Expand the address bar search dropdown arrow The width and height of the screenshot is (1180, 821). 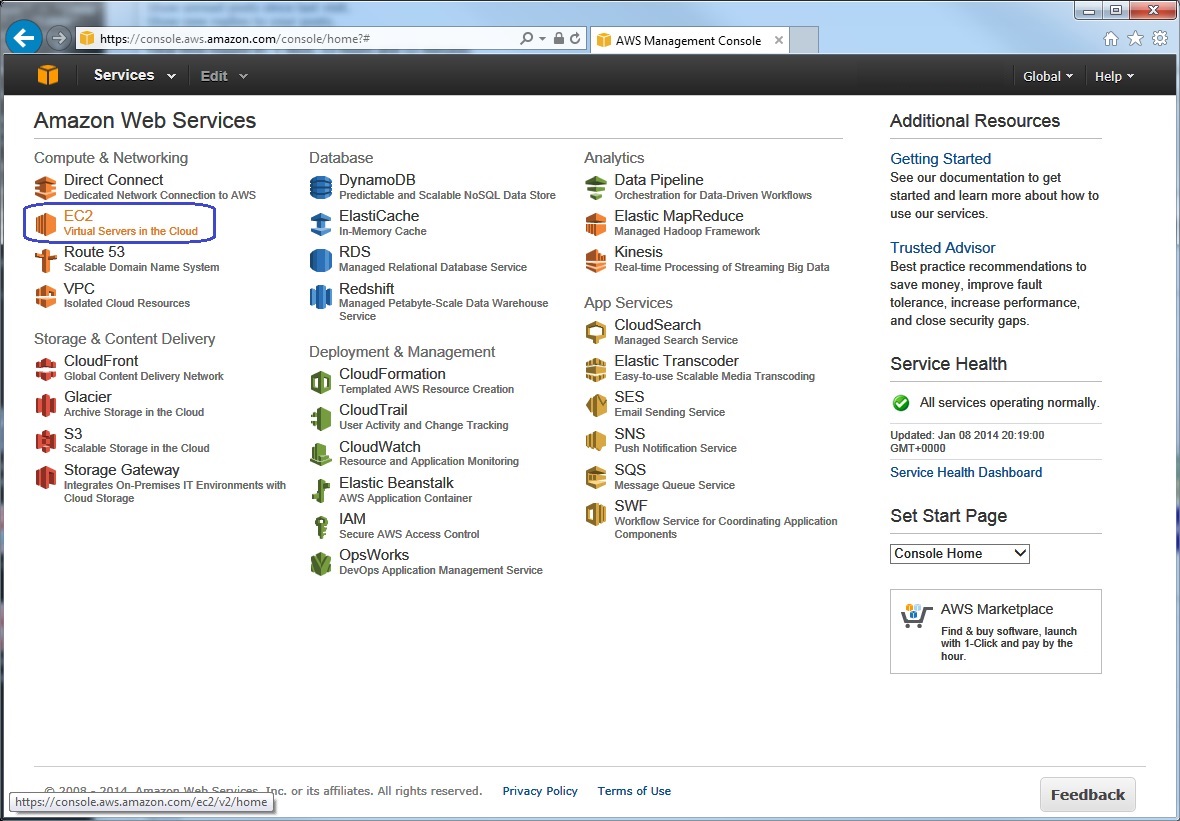pos(543,38)
